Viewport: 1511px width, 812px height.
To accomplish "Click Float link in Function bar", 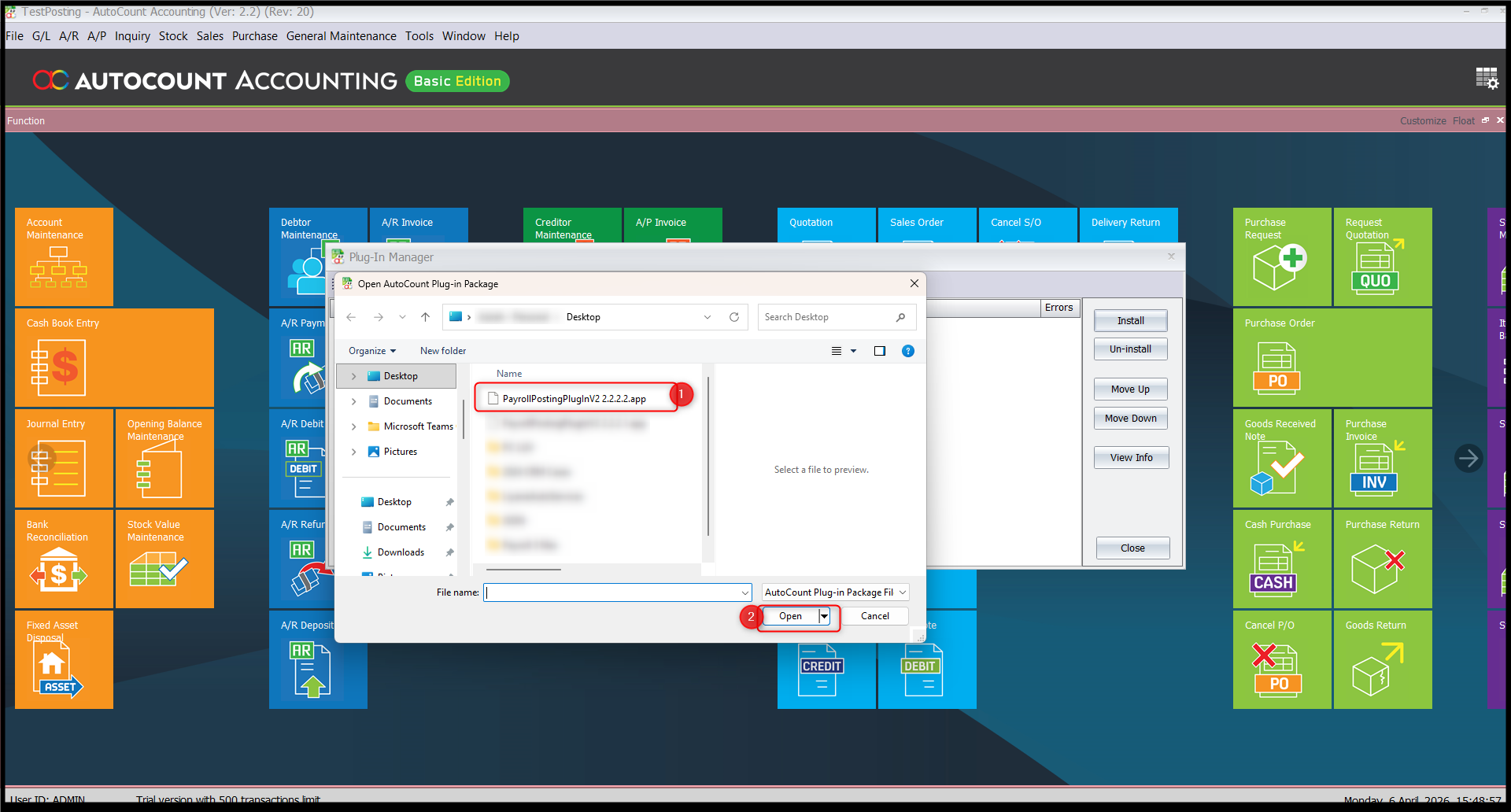I will 1464,121.
